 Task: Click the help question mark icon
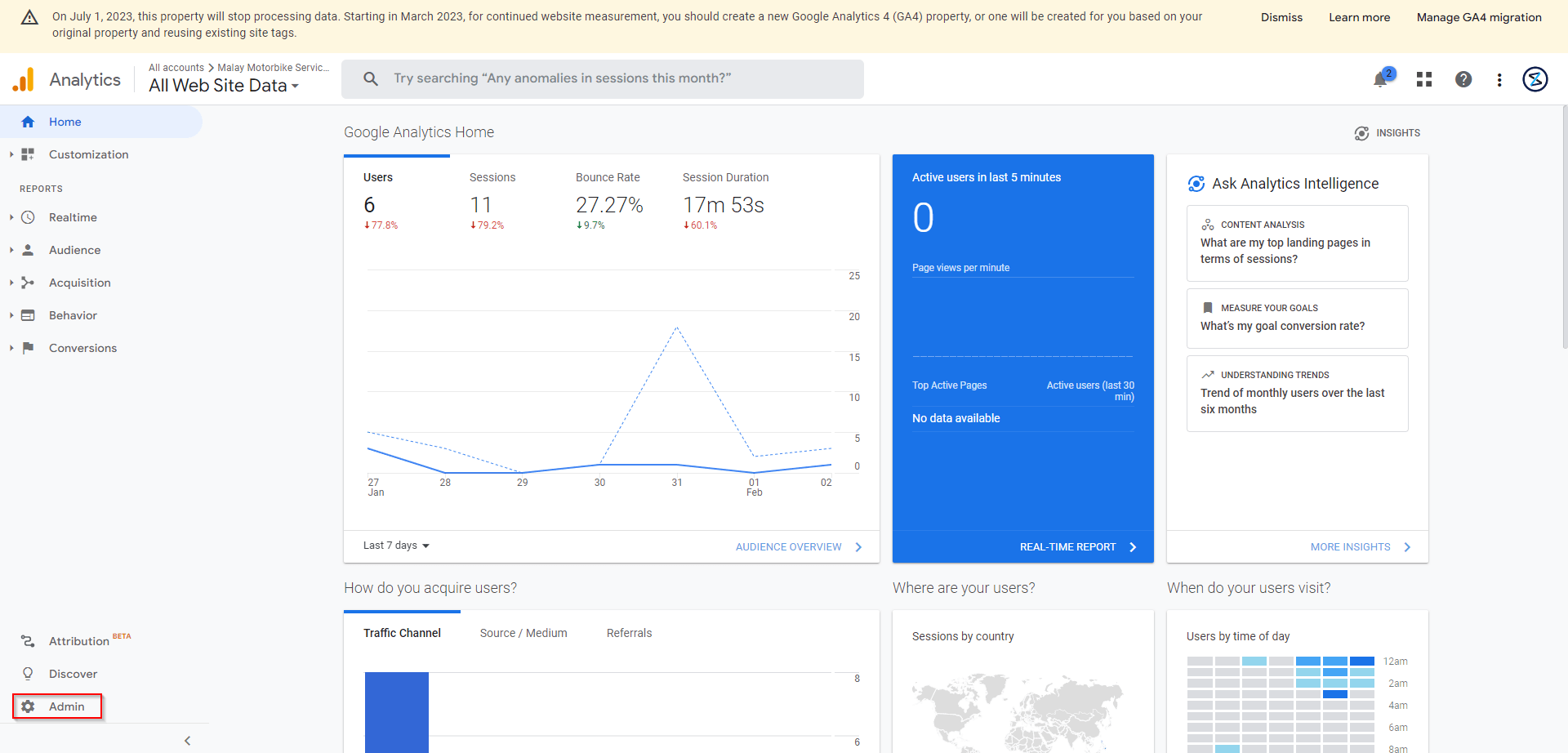[x=1463, y=79]
